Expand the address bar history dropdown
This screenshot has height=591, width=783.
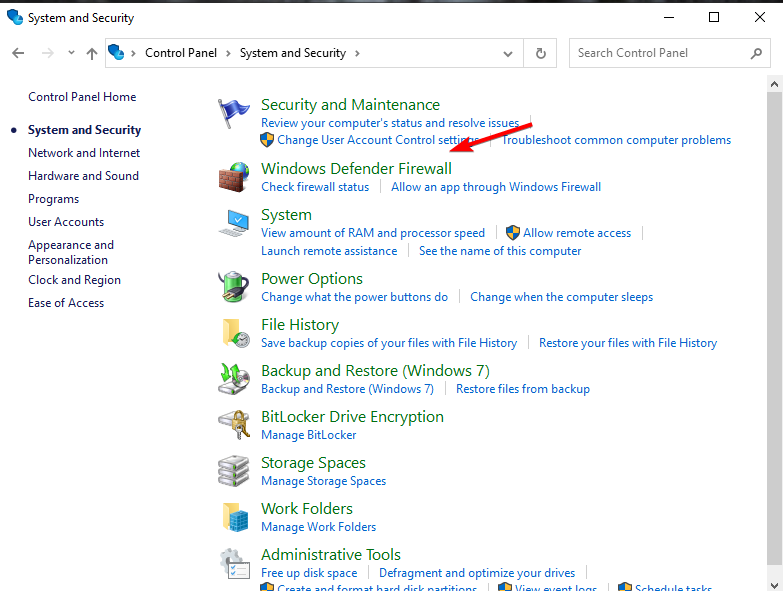[508, 53]
